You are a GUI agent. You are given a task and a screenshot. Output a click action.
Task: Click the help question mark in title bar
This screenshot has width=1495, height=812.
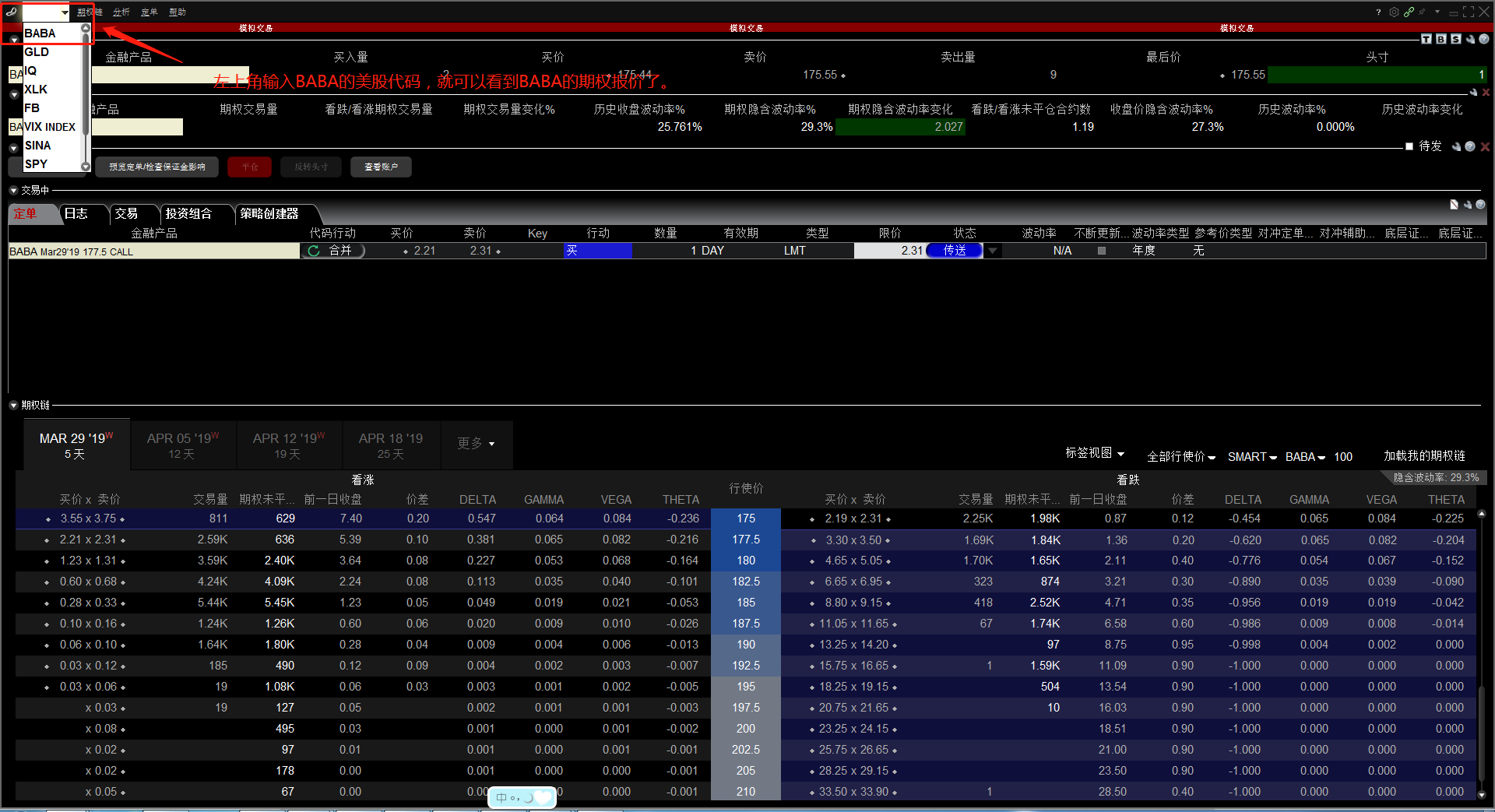tap(1378, 12)
